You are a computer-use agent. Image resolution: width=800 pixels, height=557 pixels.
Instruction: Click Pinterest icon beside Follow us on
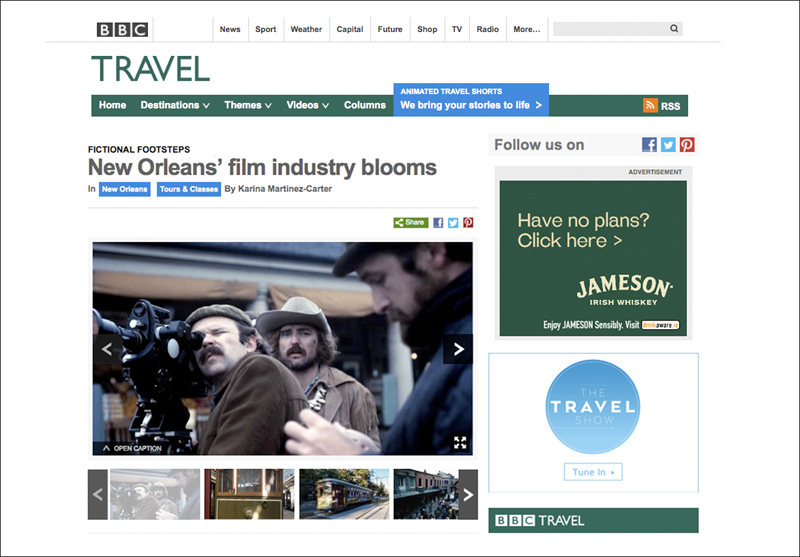coord(687,145)
